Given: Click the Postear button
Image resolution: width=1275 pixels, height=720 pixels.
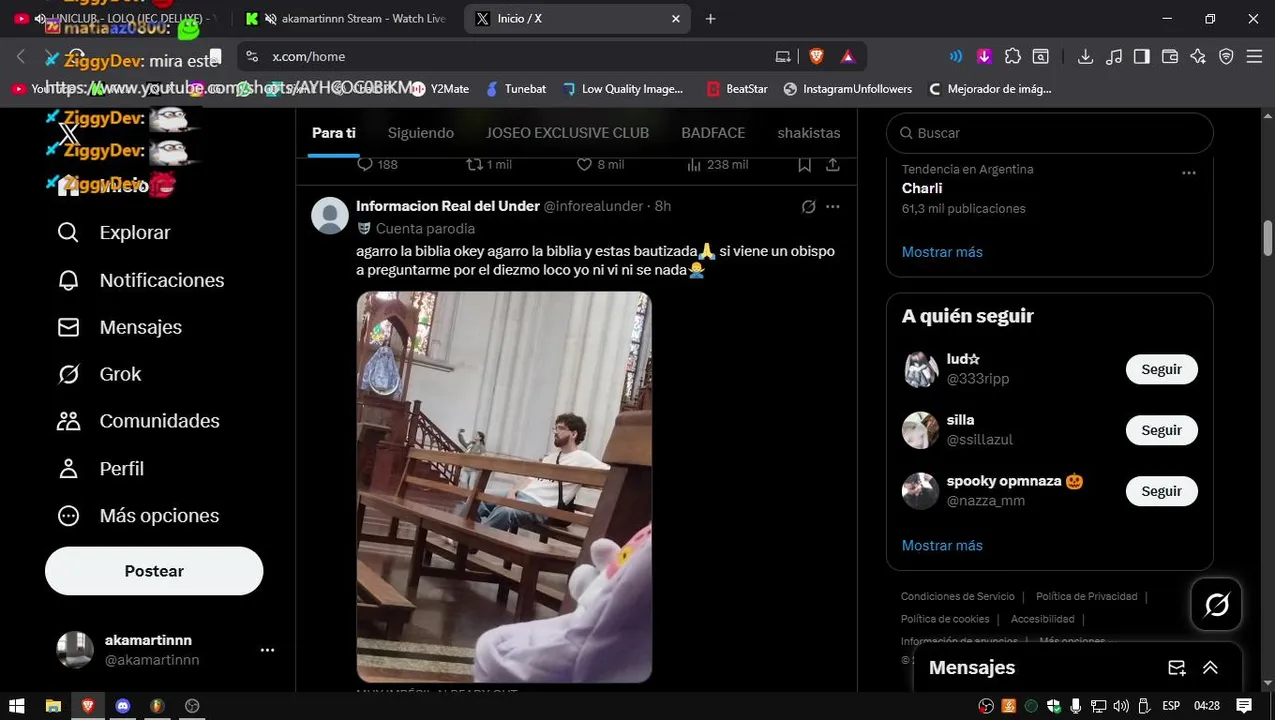Looking at the screenshot, I should click(x=154, y=571).
